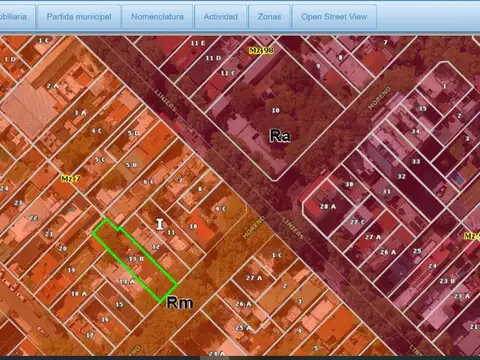Click parcel 4 C
This screenshot has height=360, width=480.
pyautogui.click(x=97, y=131)
